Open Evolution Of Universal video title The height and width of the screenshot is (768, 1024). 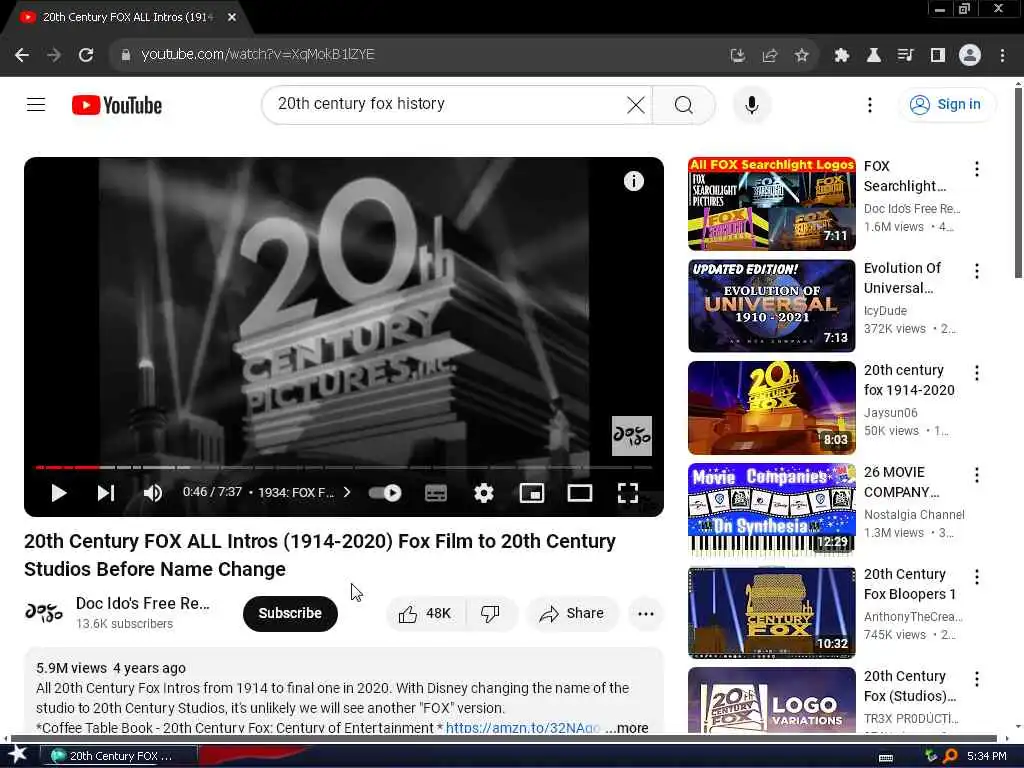point(902,278)
